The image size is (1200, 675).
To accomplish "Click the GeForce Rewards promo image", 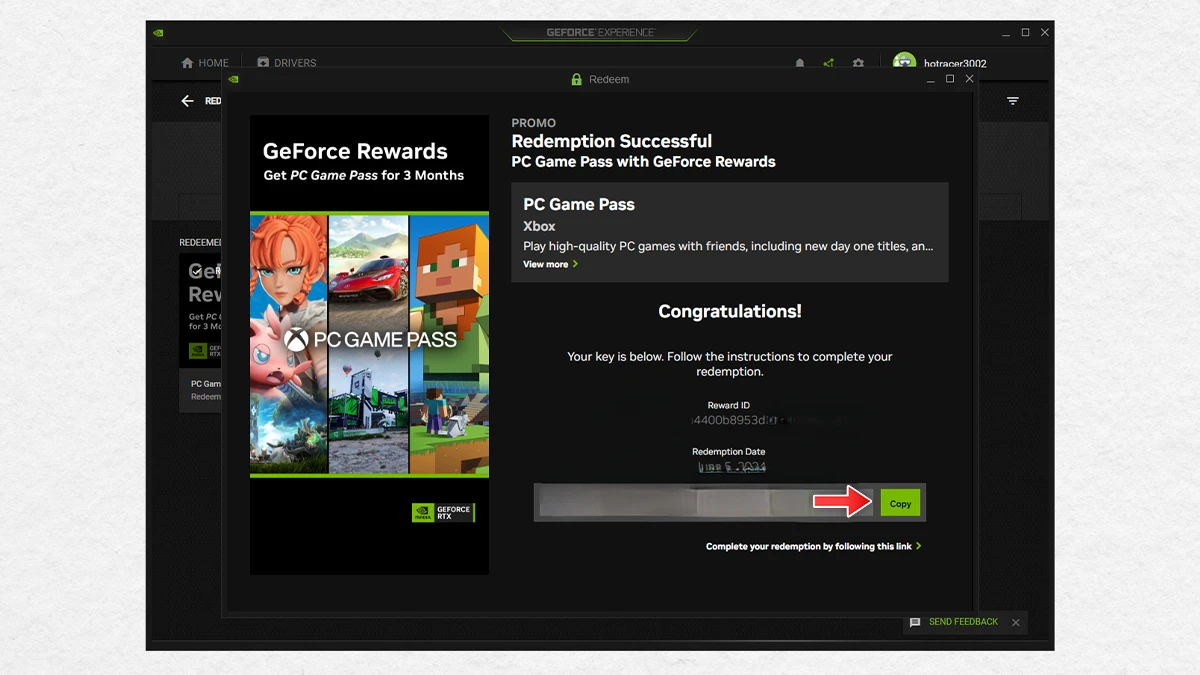I will 369,345.
